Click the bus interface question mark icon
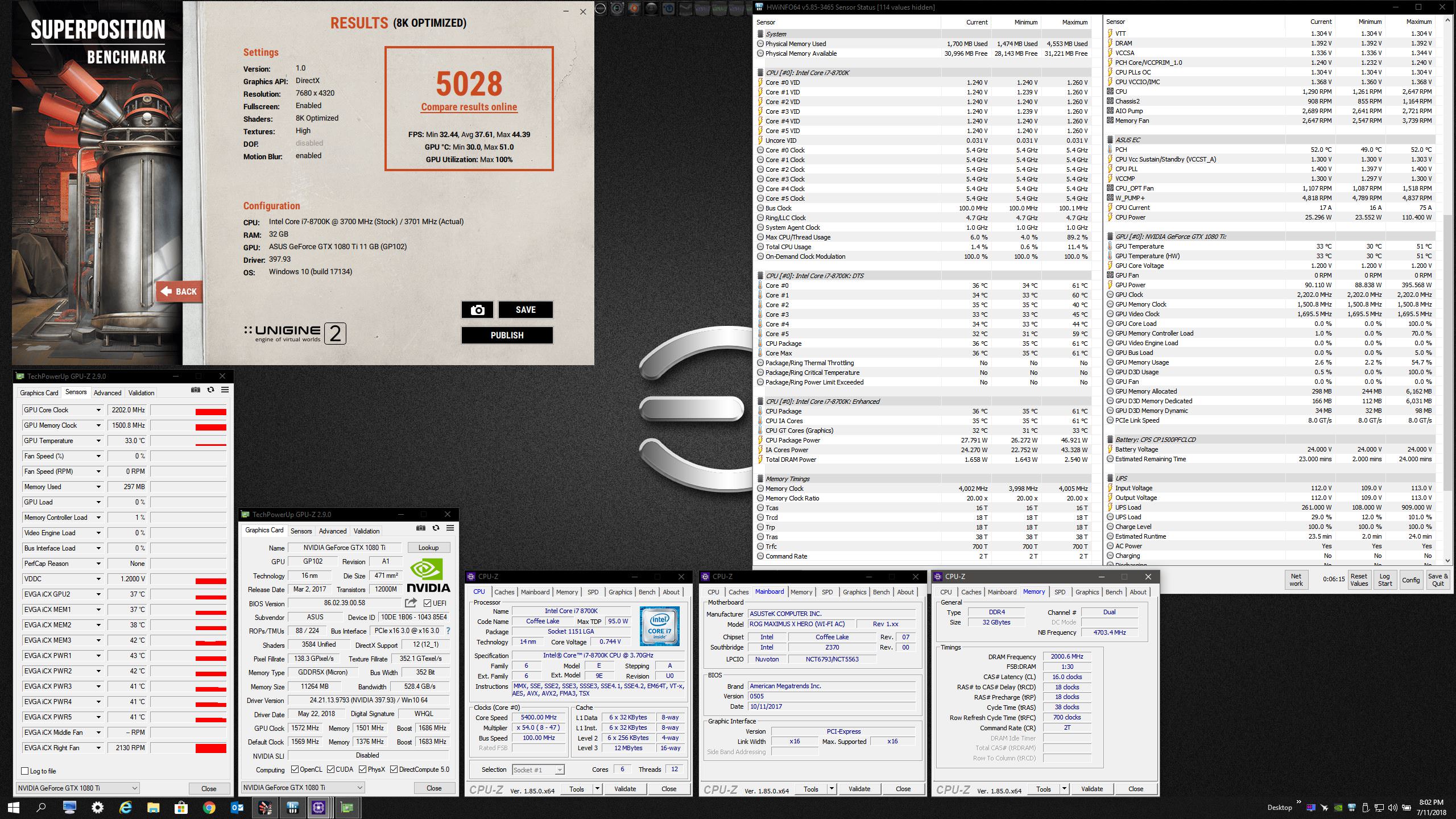Image resolution: width=1456 pixels, height=819 pixels. point(448,631)
